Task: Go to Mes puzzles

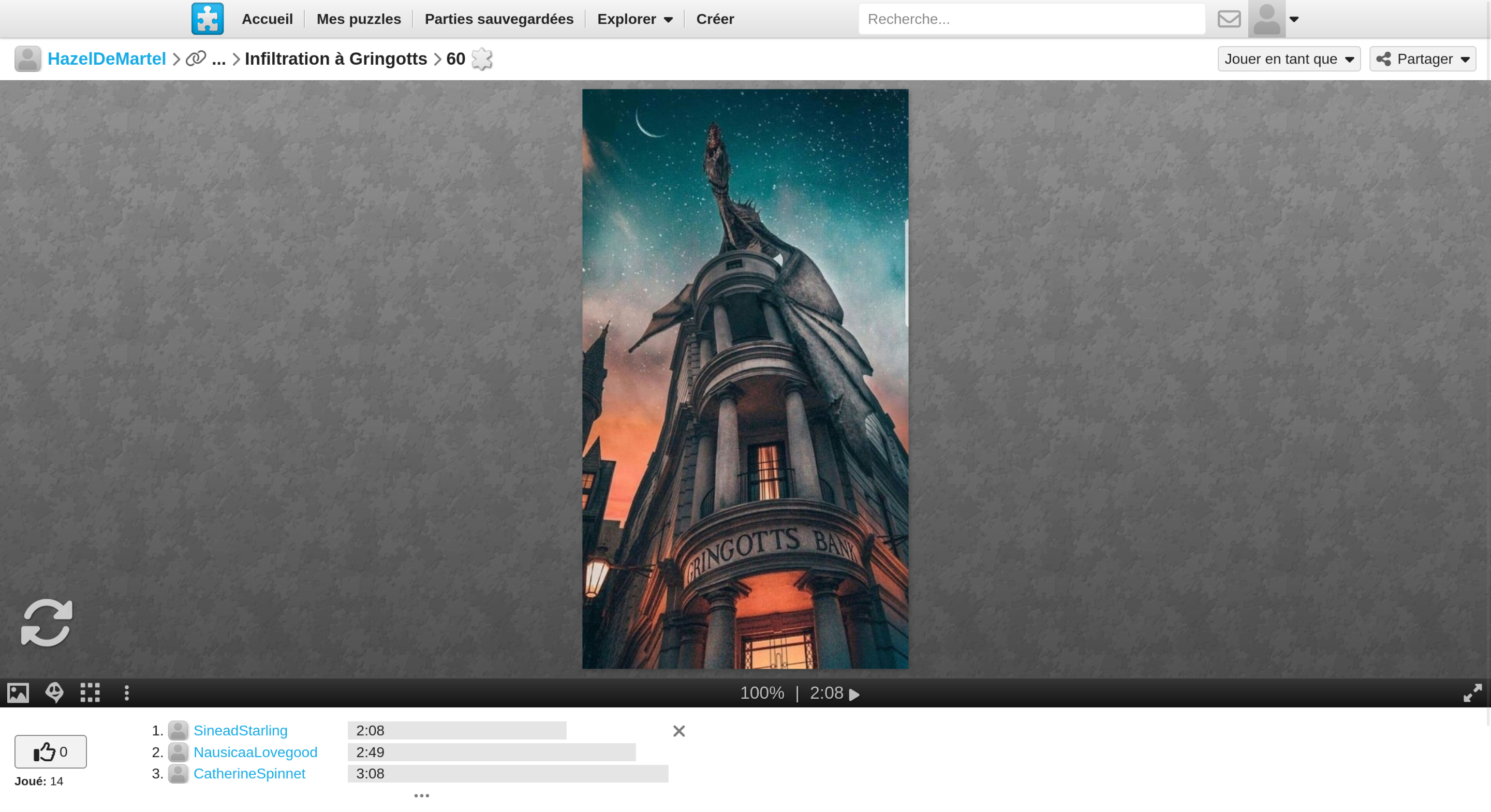Action: (x=358, y=19)
